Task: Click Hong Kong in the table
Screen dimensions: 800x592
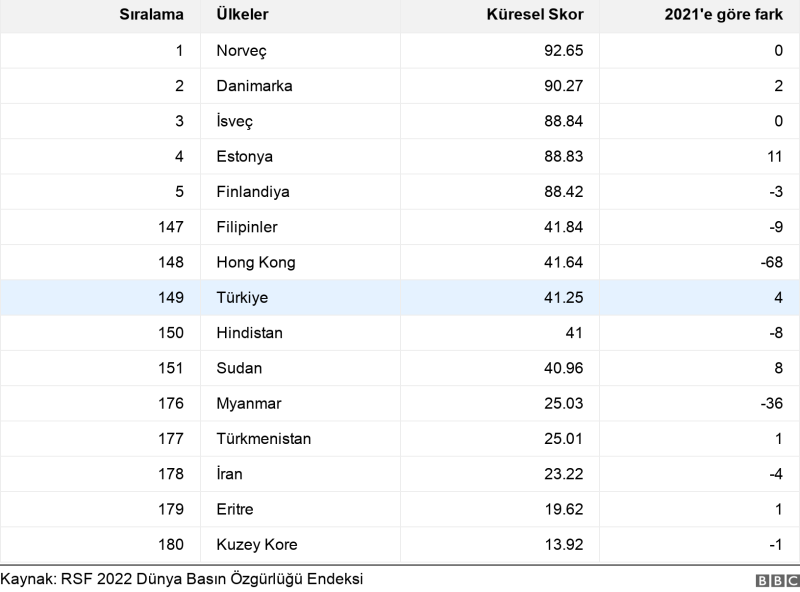Action: click(x=256, y=263)
